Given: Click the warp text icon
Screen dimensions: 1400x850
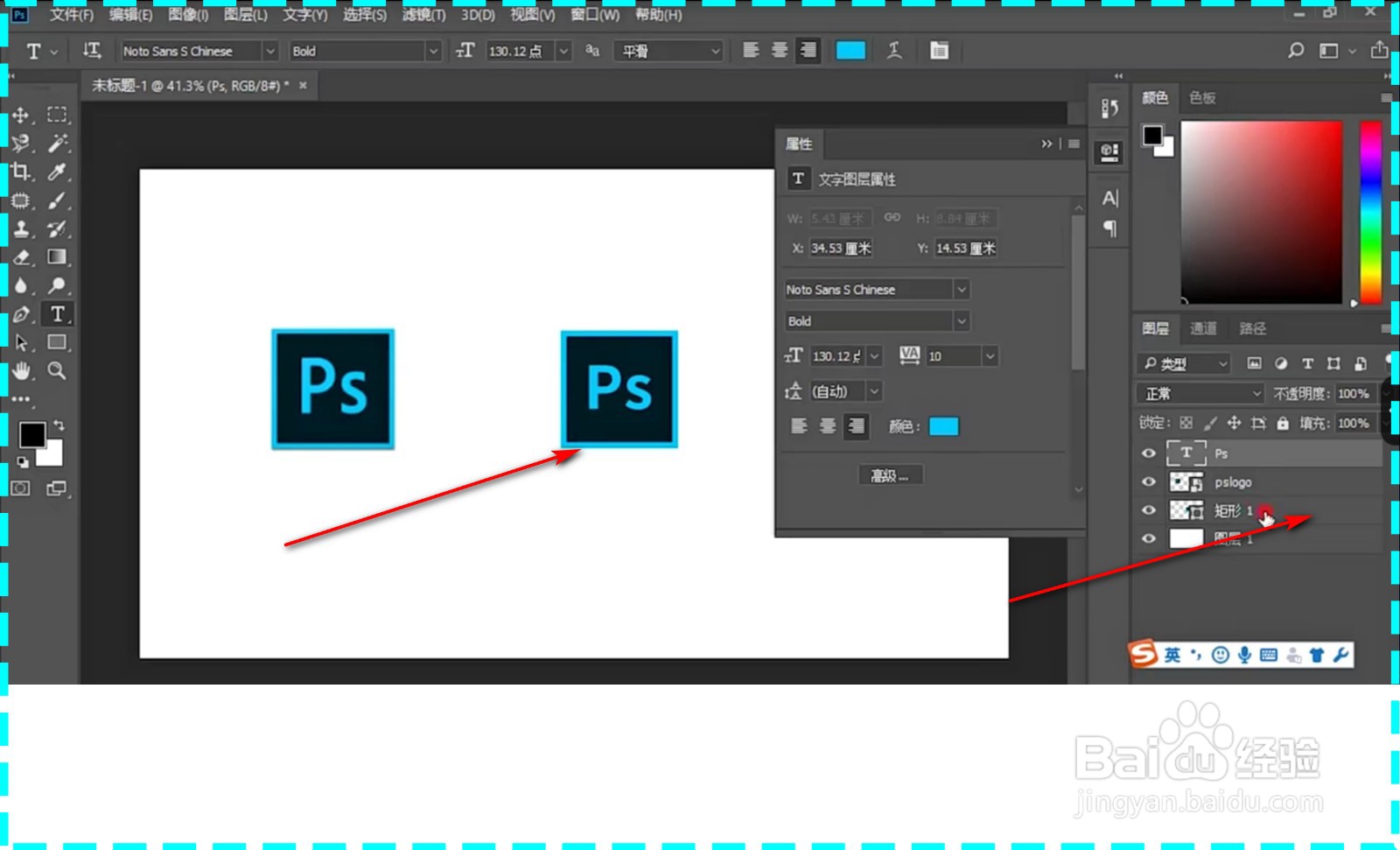Looking at the screenshot, I should [x=894, y=51].
